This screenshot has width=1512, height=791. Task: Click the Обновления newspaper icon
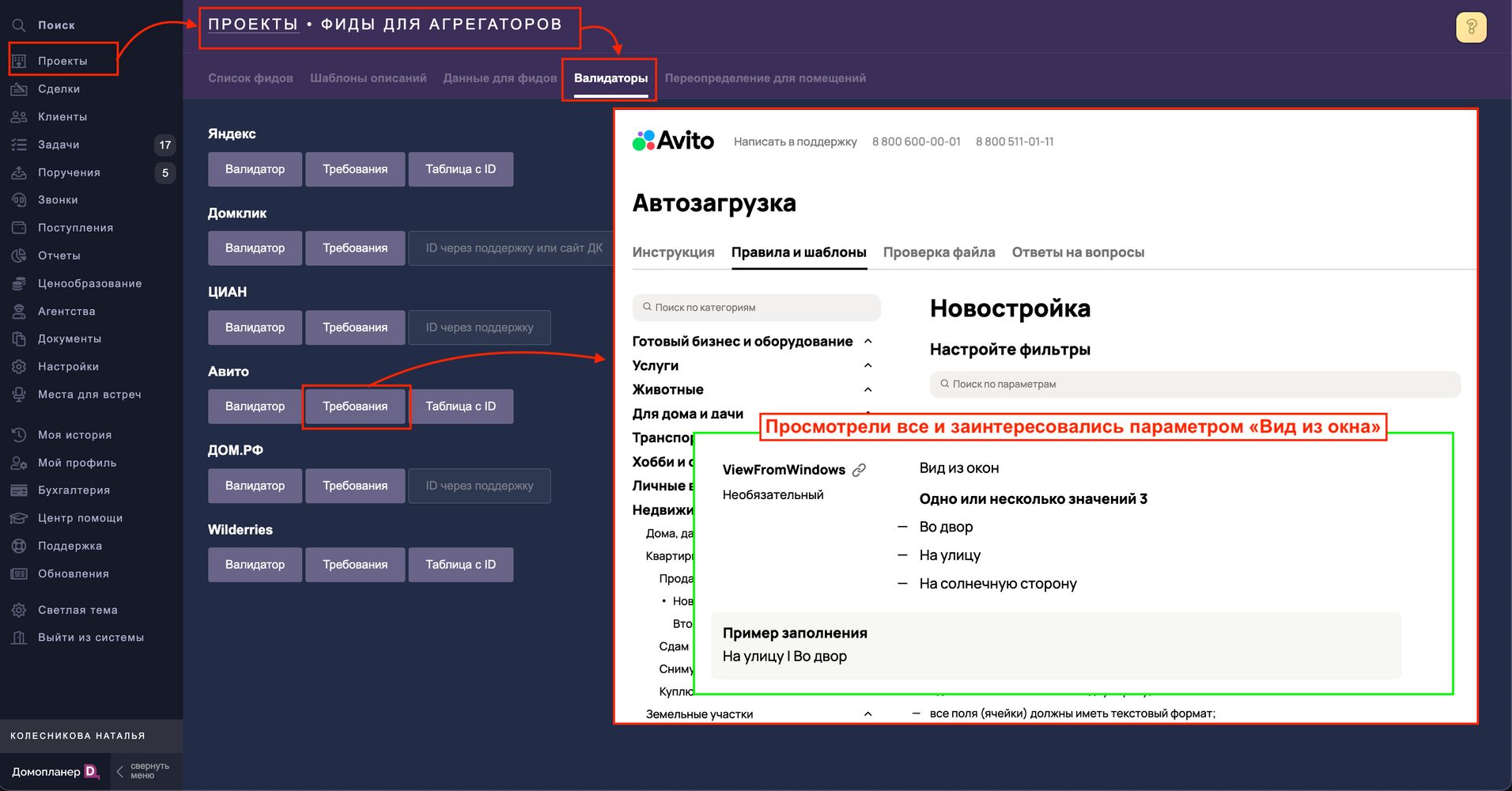tap(19, 573)
